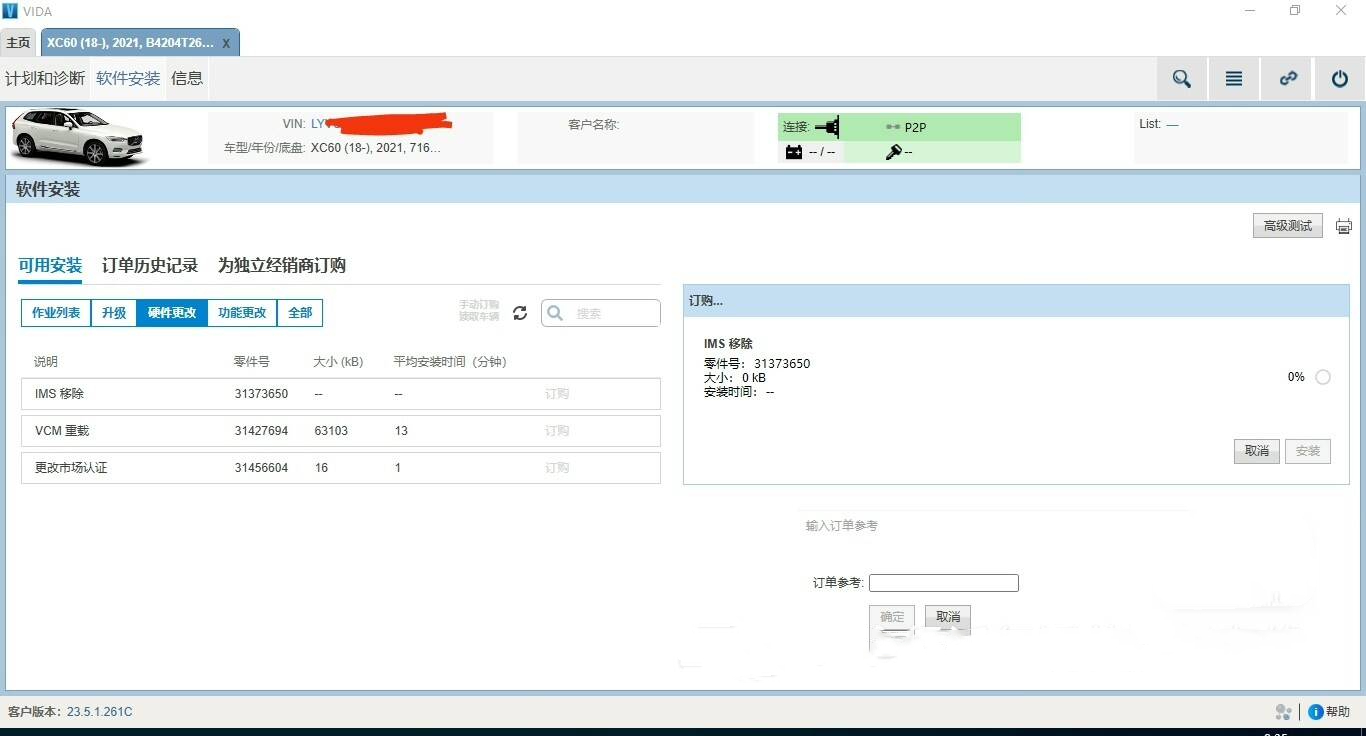
Task: Click 取消 button in the 订购 panel
Action: [1256, 451]
